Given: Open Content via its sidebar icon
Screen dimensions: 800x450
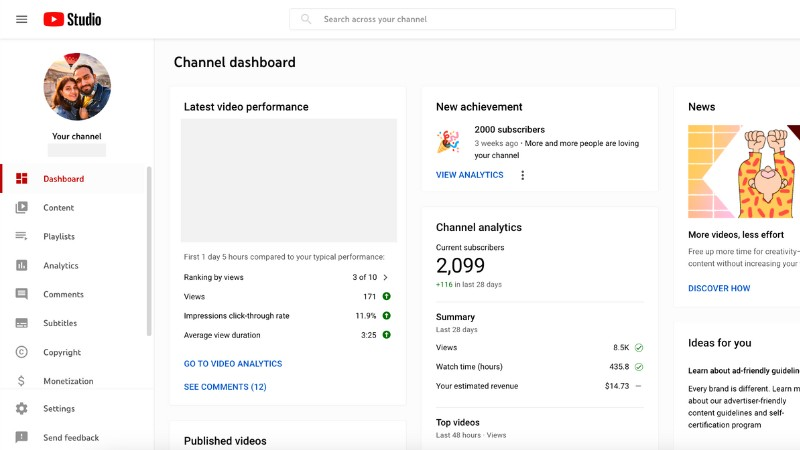Looking at the screenshot, I should coord(21,208).
